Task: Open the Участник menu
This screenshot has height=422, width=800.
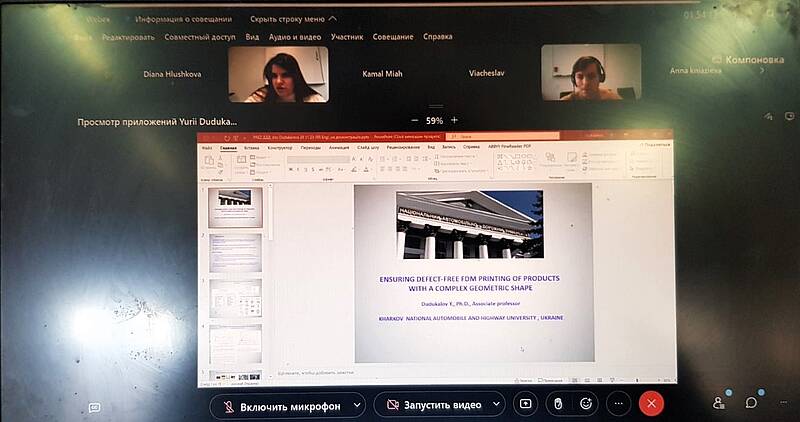Action: [x=347, y=37]
